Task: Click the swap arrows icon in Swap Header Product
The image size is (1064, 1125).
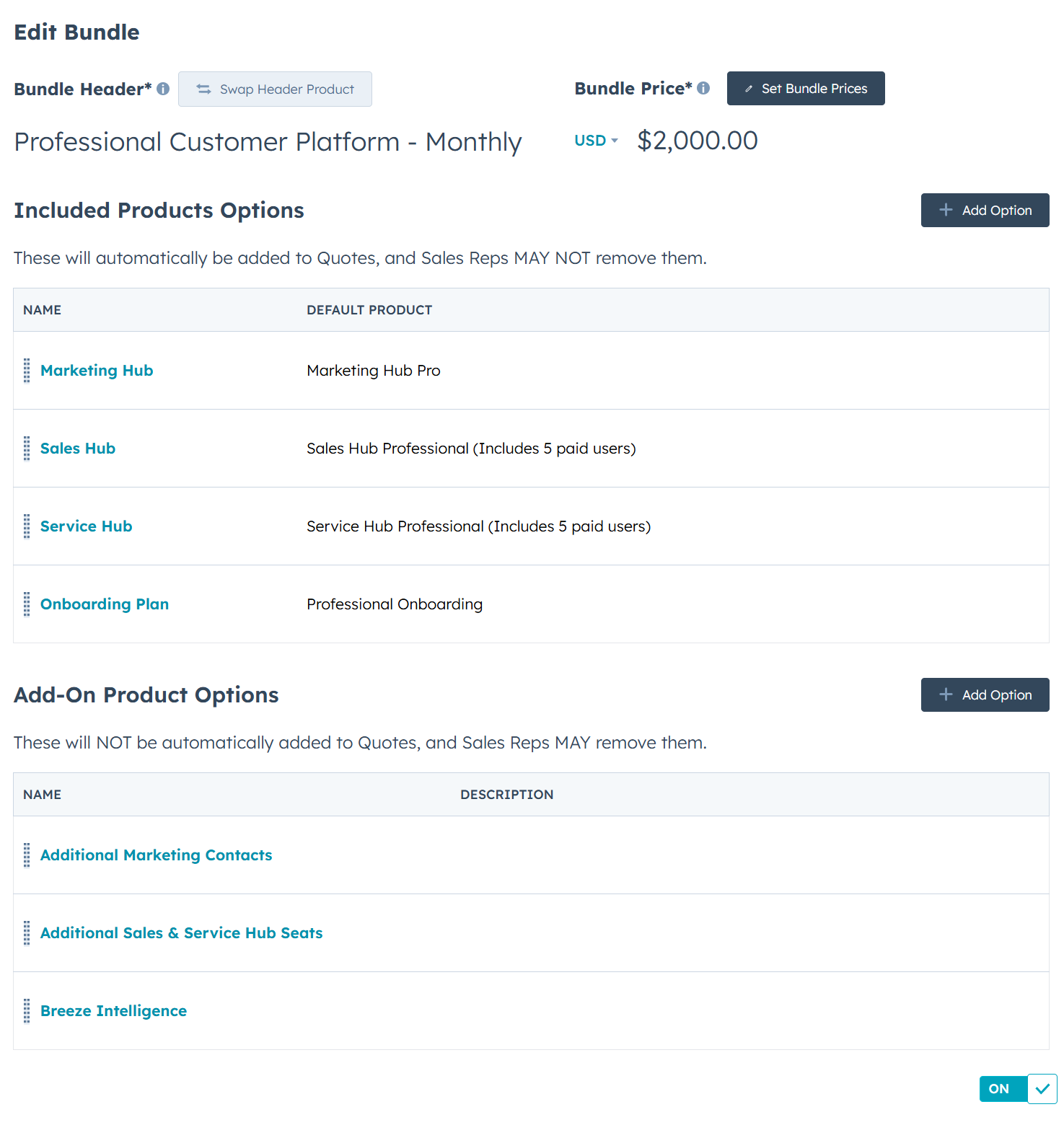Action: click(x=203, y=89)
